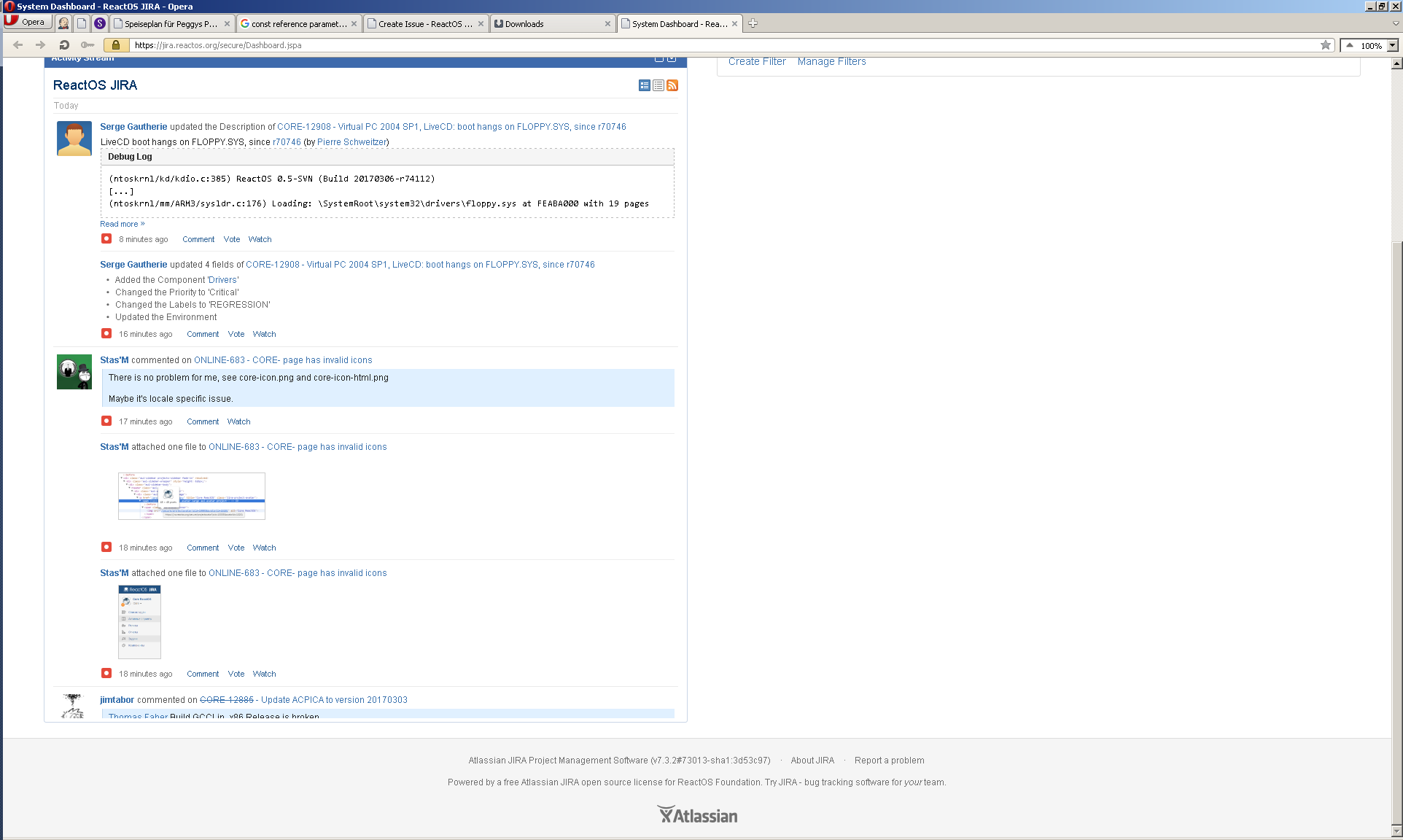Close the Speiseplan für Peggys tab
1403x840 pixels.
[x=227, y=24]
